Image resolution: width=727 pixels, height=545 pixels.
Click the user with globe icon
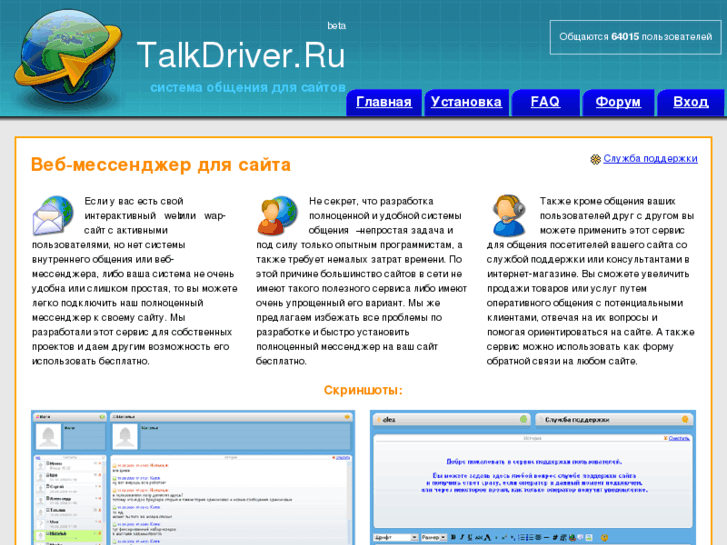coord(277,215)
